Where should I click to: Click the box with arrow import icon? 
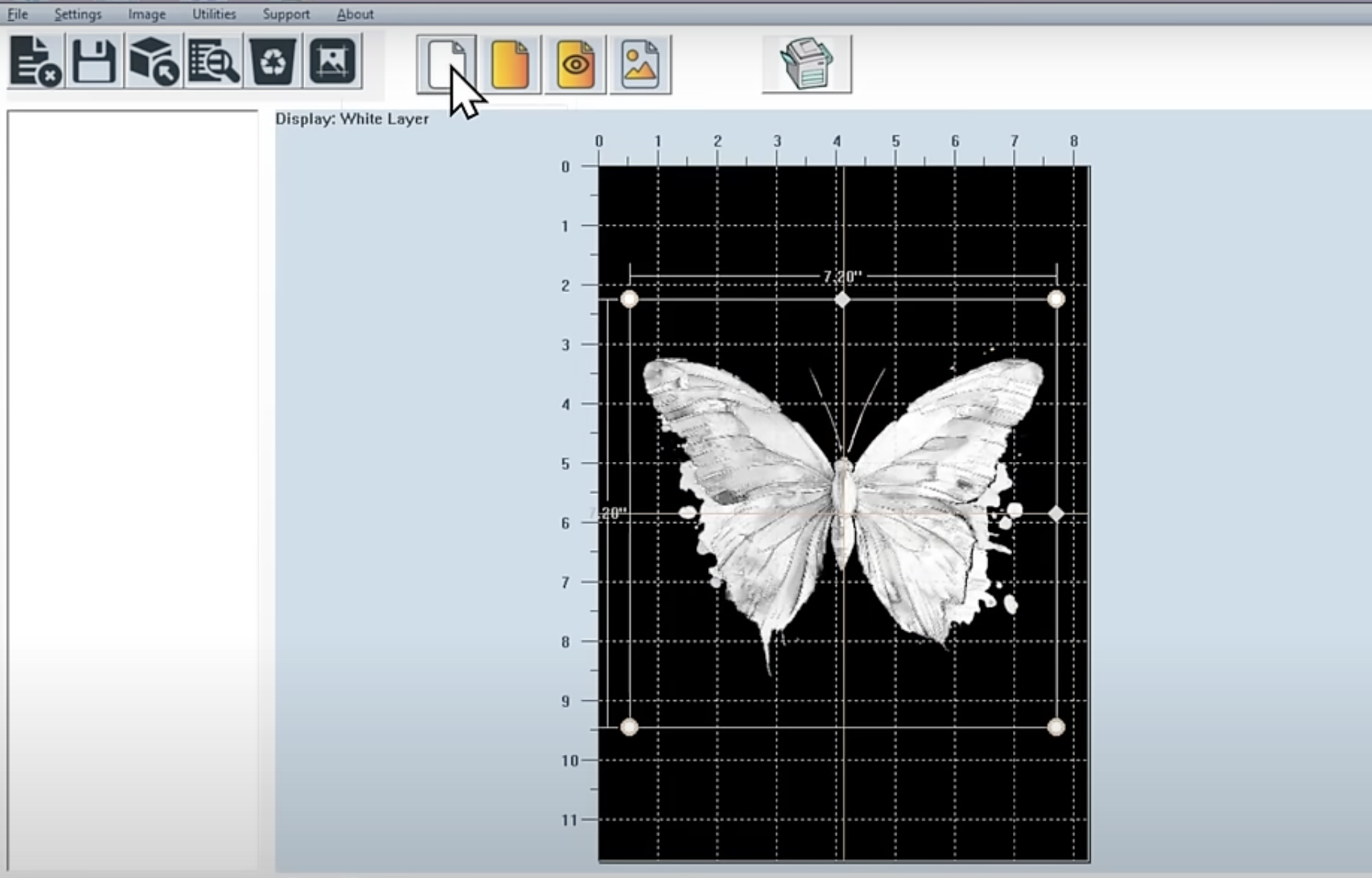pos(153,62)
